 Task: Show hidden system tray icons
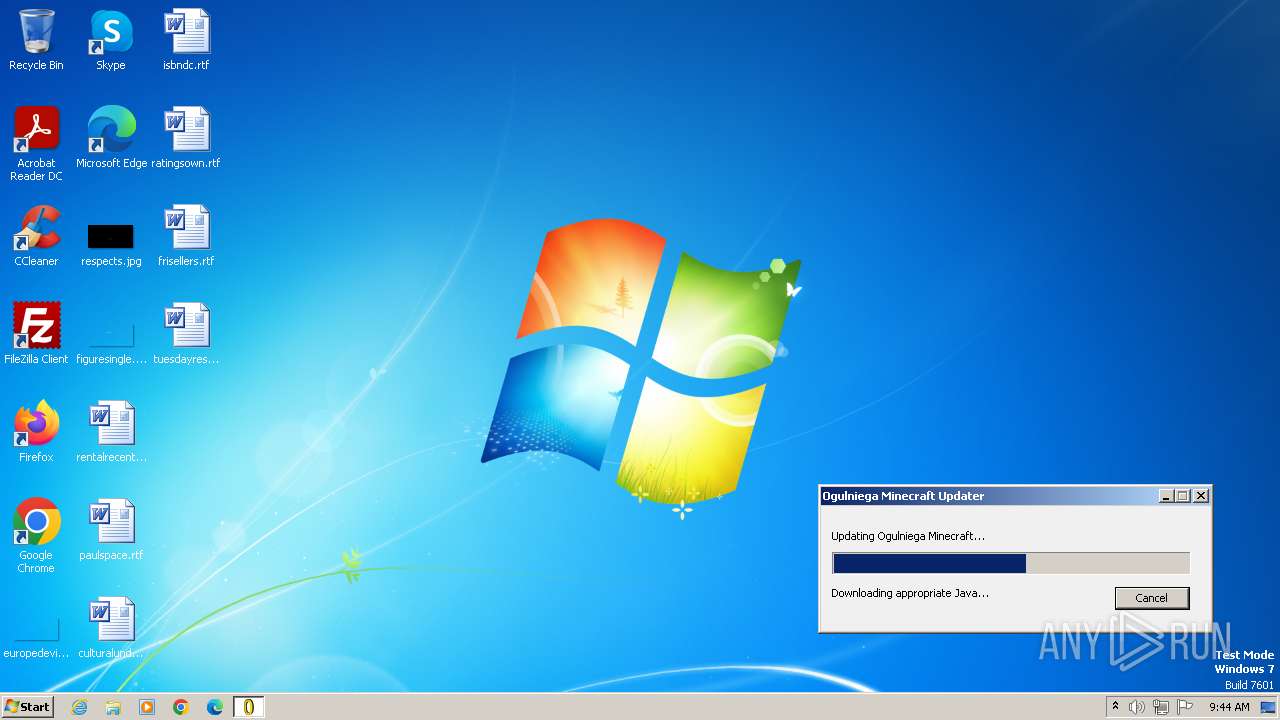click(1116, 707)
